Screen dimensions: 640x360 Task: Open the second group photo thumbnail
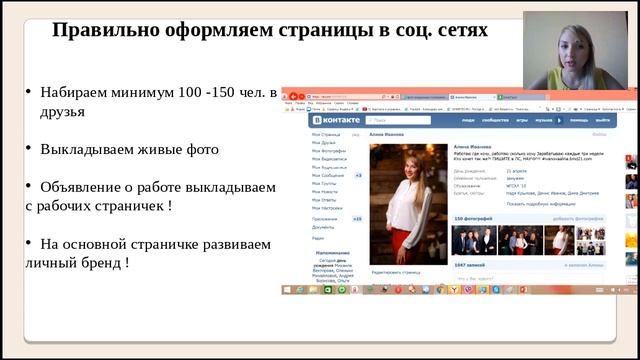coord(520,240)
